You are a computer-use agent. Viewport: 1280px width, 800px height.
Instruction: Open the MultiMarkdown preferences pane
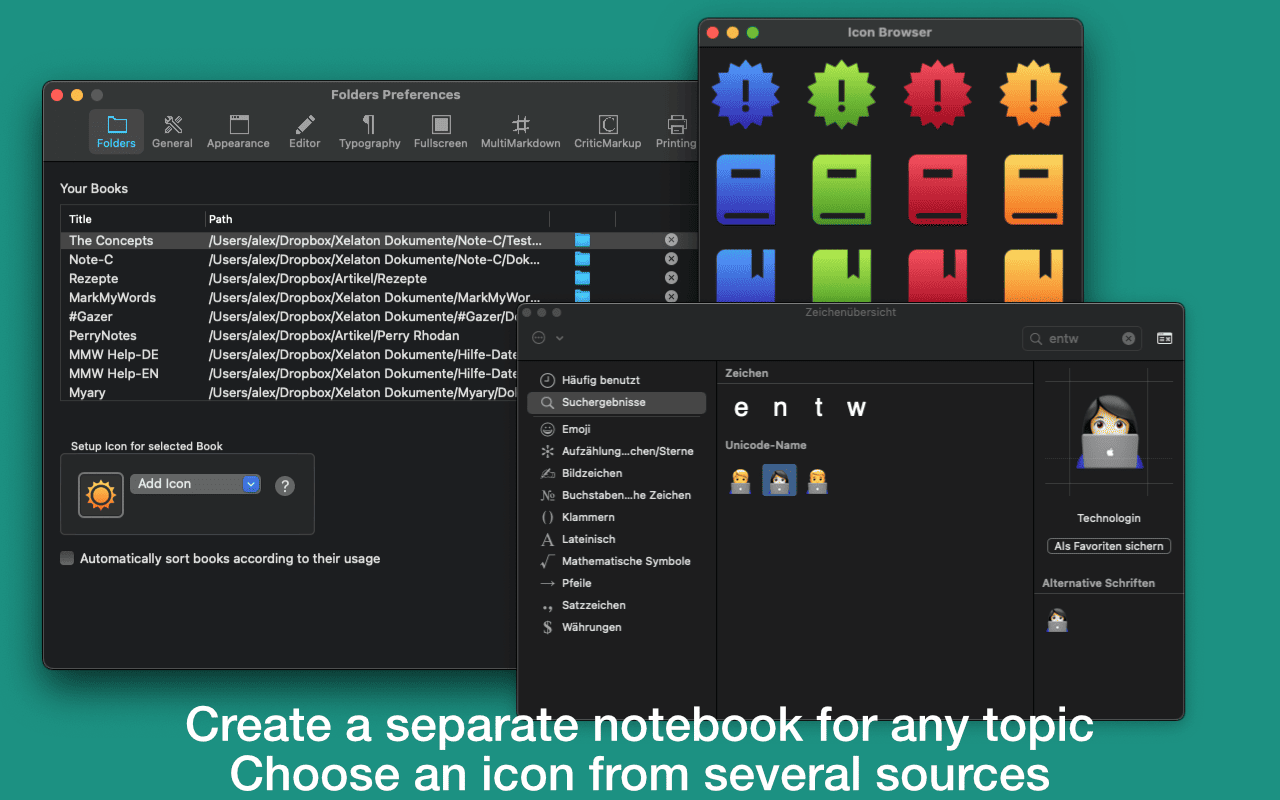(x=520, y=131)
